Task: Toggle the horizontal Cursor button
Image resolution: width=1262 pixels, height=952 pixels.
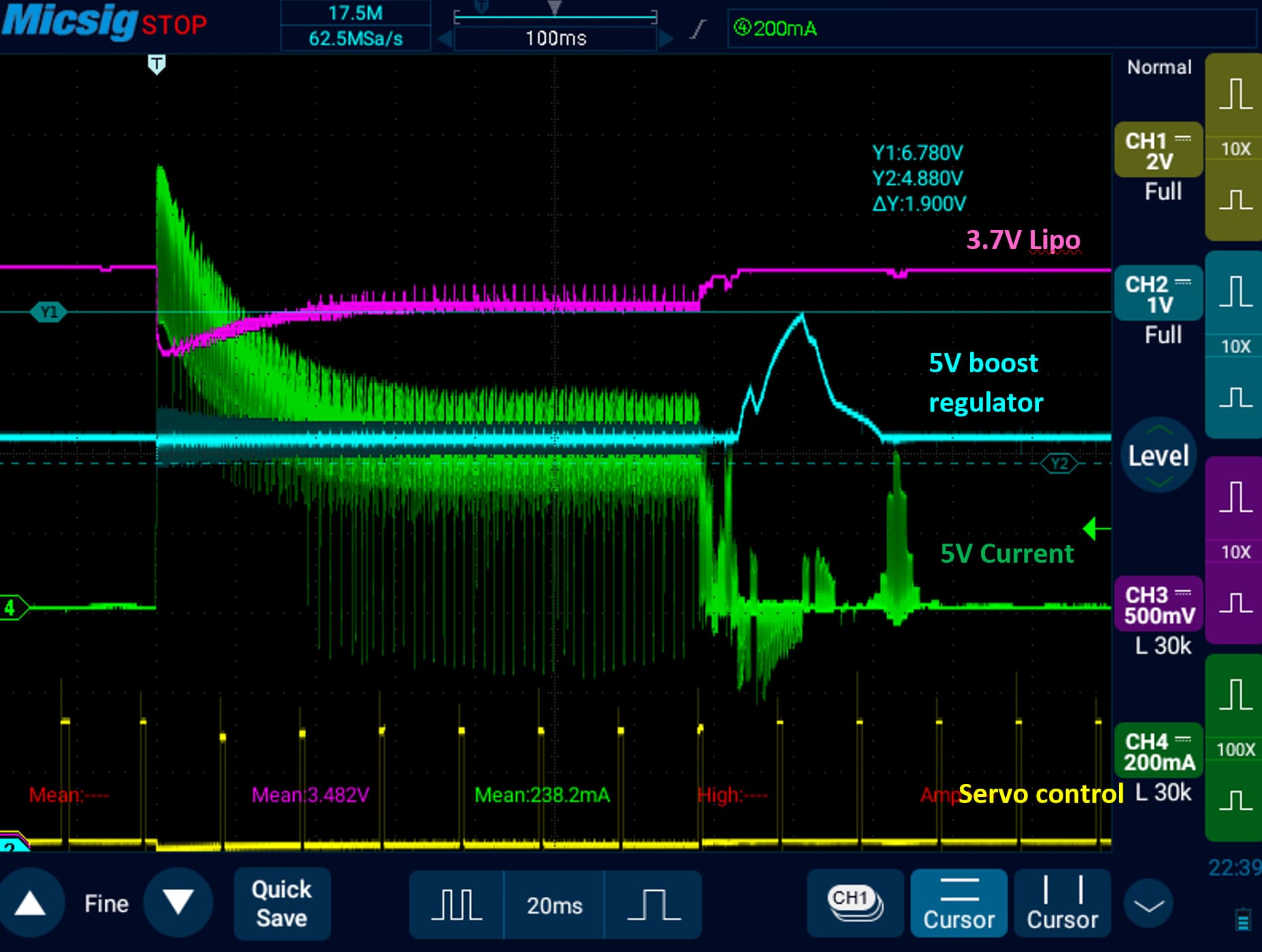Action: click(959, 903)
